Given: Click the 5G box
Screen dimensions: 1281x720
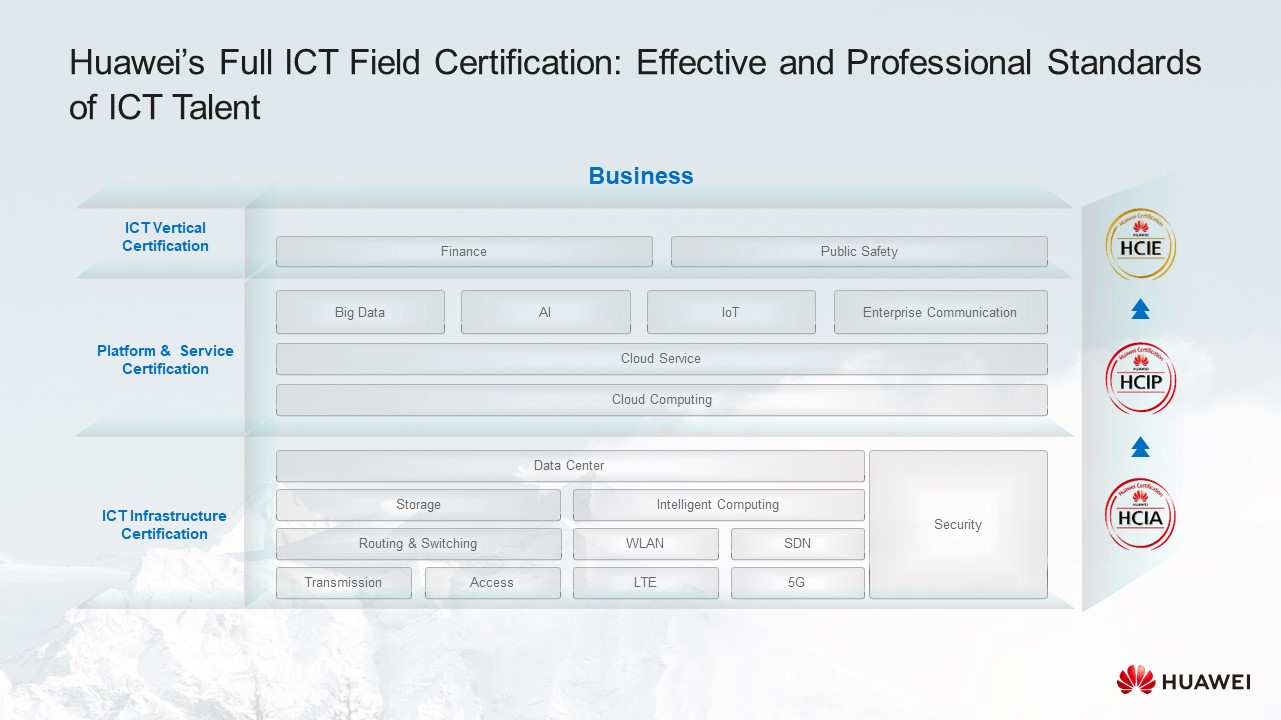Looking at the screenshot, I should (798, 583).
